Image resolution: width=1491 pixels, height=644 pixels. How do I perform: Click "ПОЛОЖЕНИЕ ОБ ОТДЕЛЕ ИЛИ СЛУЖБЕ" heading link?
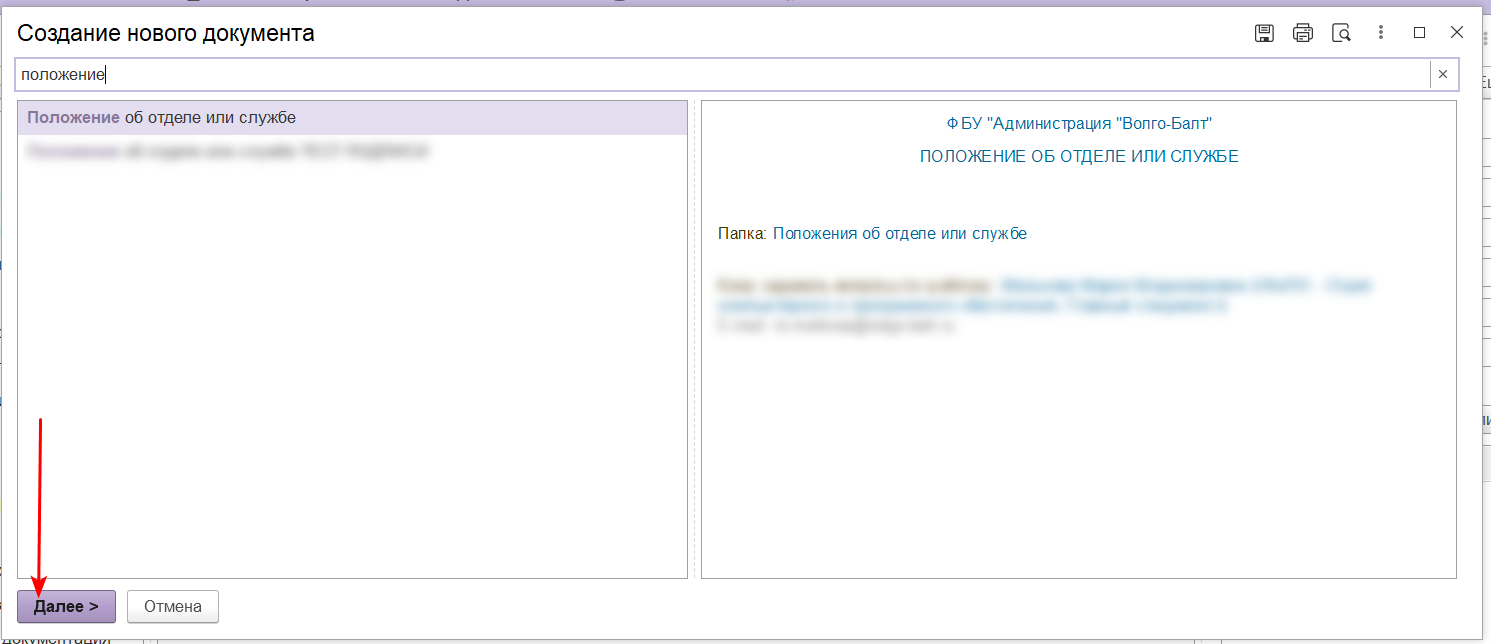[1079, 157]
